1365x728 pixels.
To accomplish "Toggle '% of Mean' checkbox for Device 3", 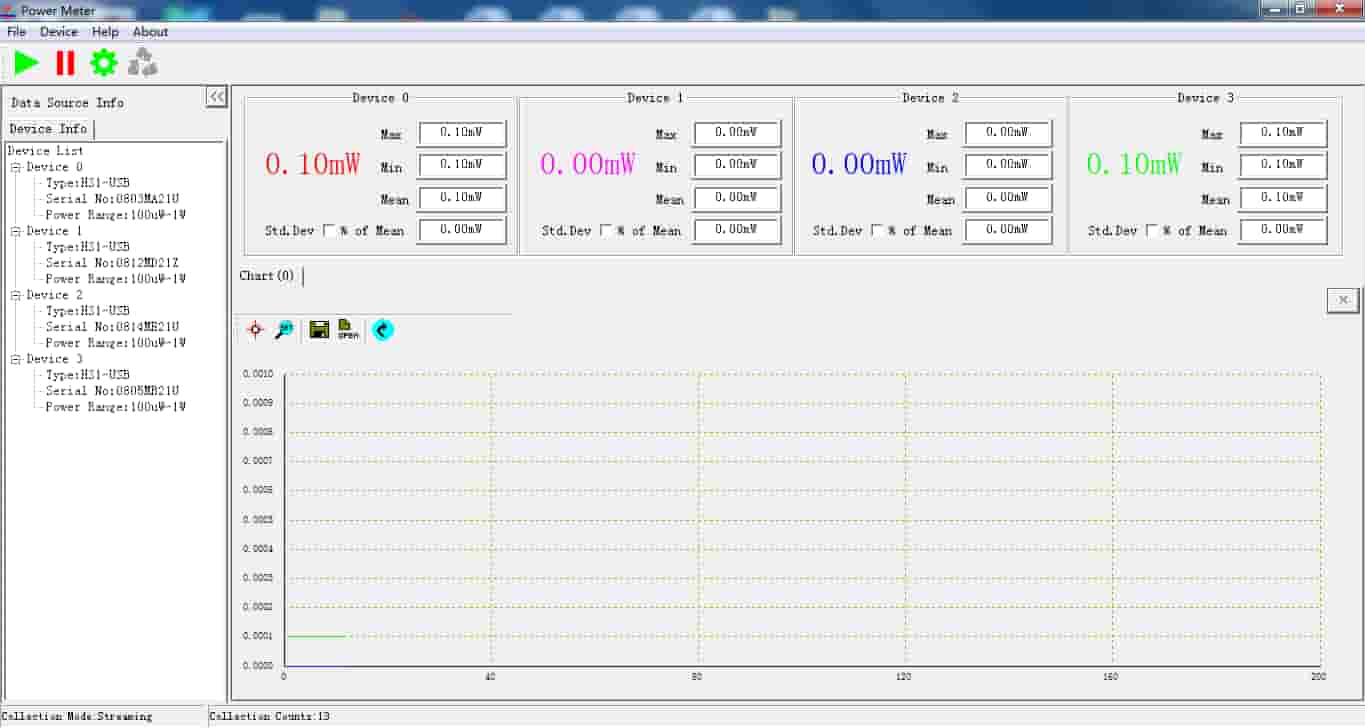I will coord(1152,231).
